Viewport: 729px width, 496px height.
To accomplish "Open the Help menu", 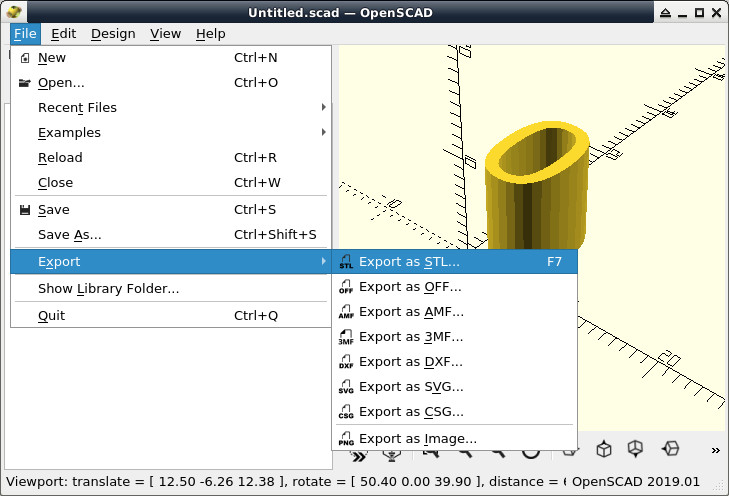I will pyautogui.click(x=211, y=34).
